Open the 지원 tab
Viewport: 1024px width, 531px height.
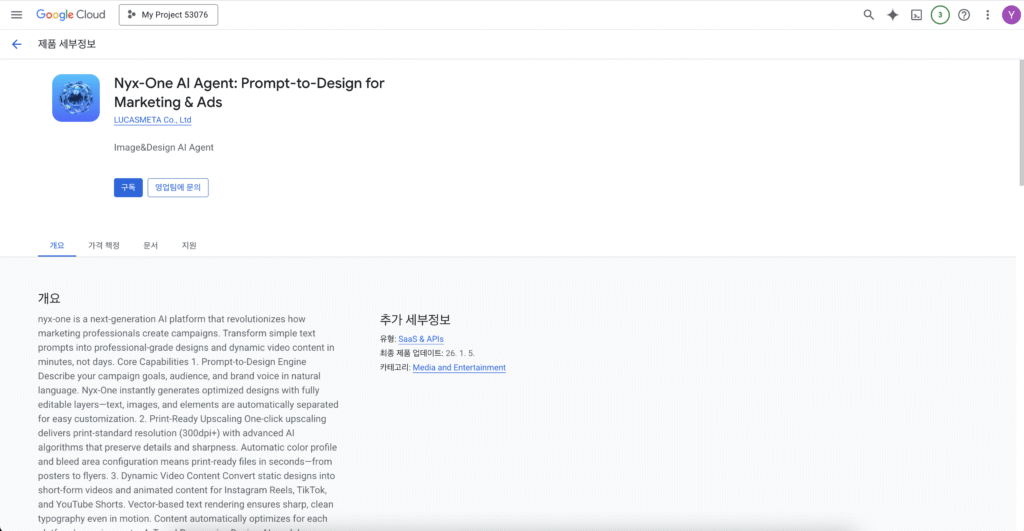click(x=189, y=245)
